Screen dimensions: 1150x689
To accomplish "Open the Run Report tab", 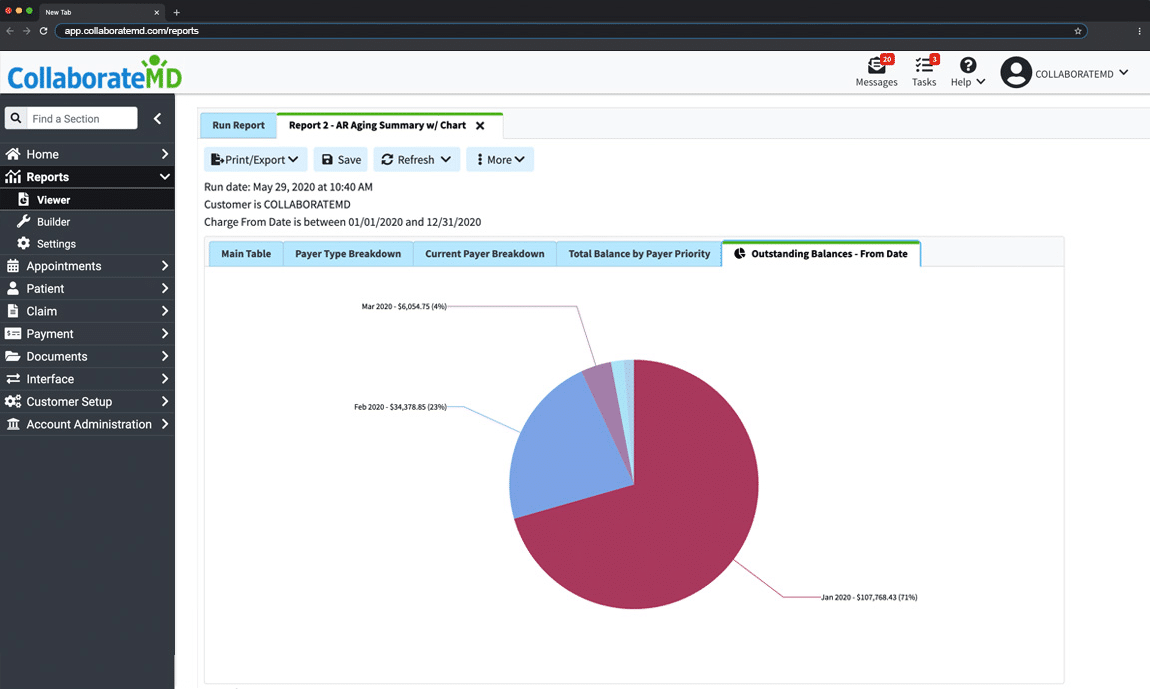I will (x=238, y=125).
